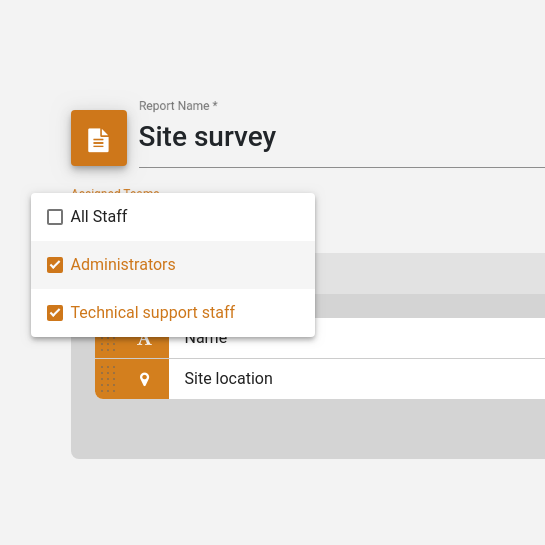
Task: Click the empty gray area below Site location
Action: [x=308, y=428]
